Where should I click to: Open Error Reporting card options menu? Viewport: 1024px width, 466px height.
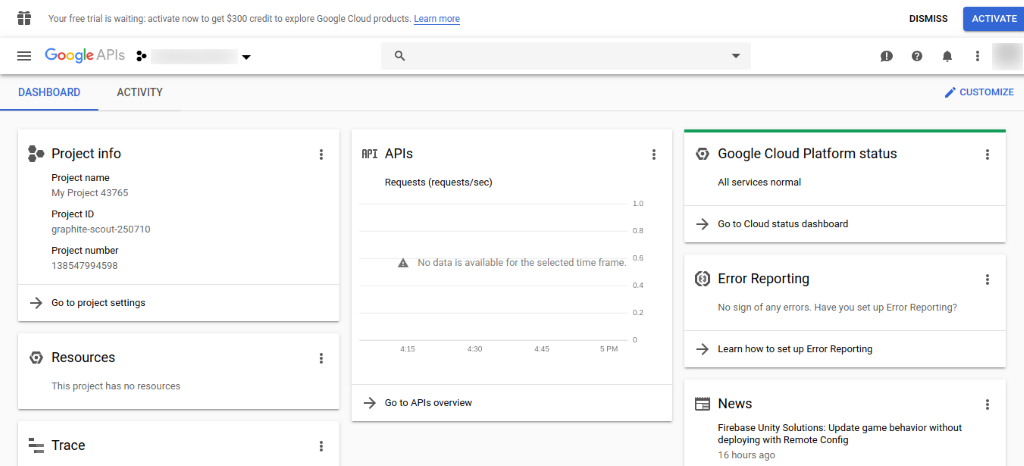987,279
